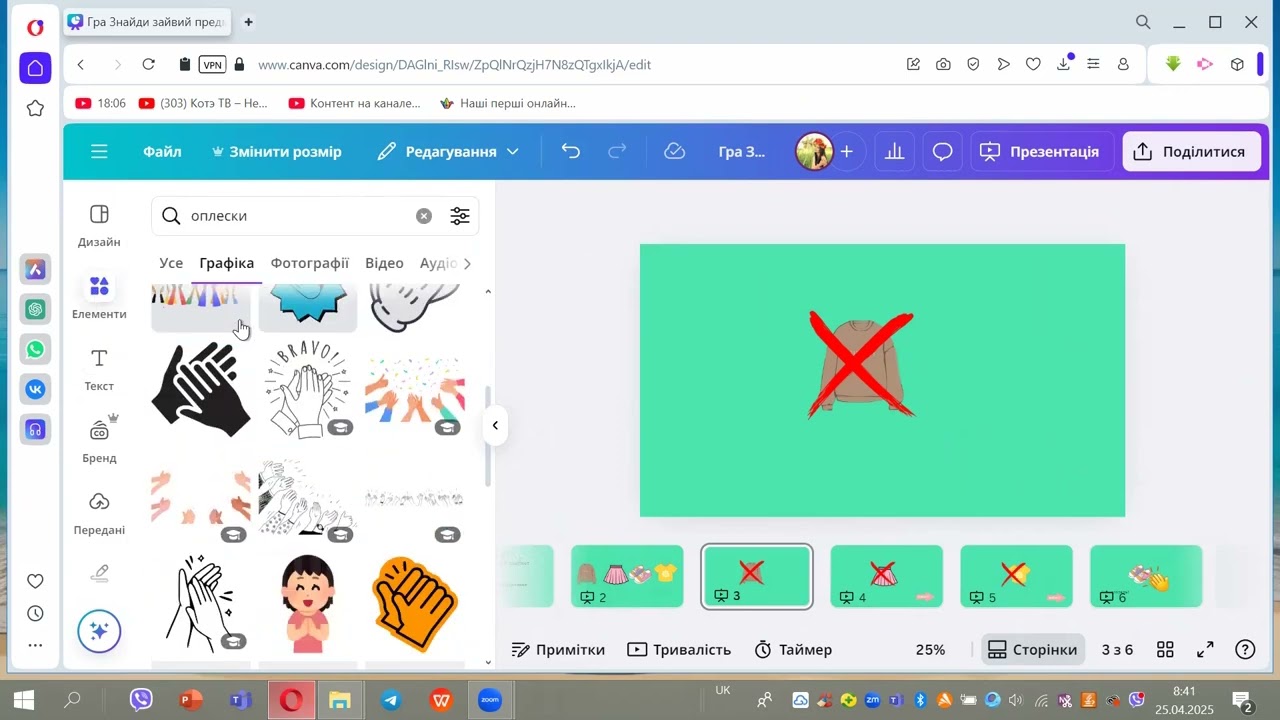Click the address bar with canva.com URL
The height and width of the screenshot is (720, 1280).
[x=454, y=64]
